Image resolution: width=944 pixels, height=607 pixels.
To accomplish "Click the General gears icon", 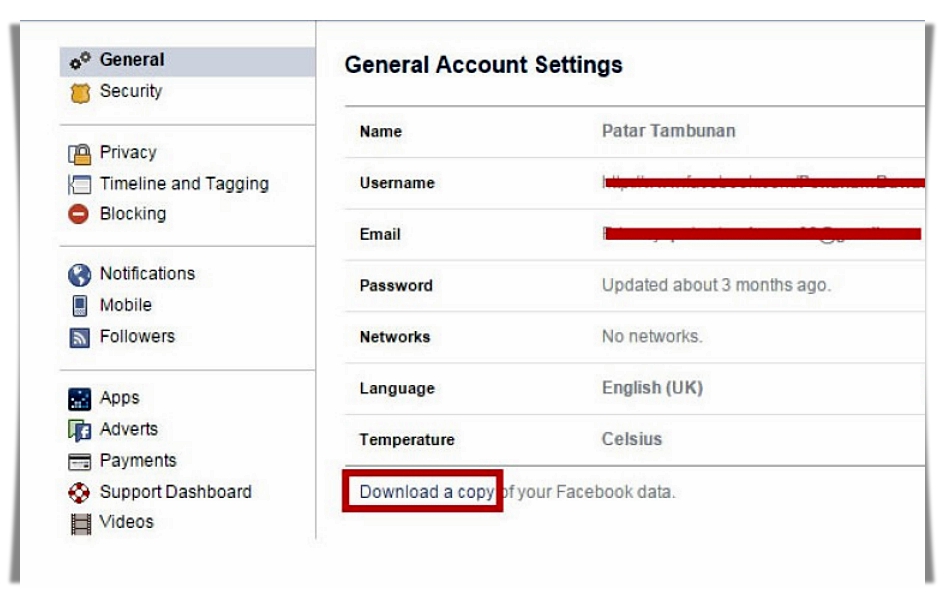I will click(80, 61).
